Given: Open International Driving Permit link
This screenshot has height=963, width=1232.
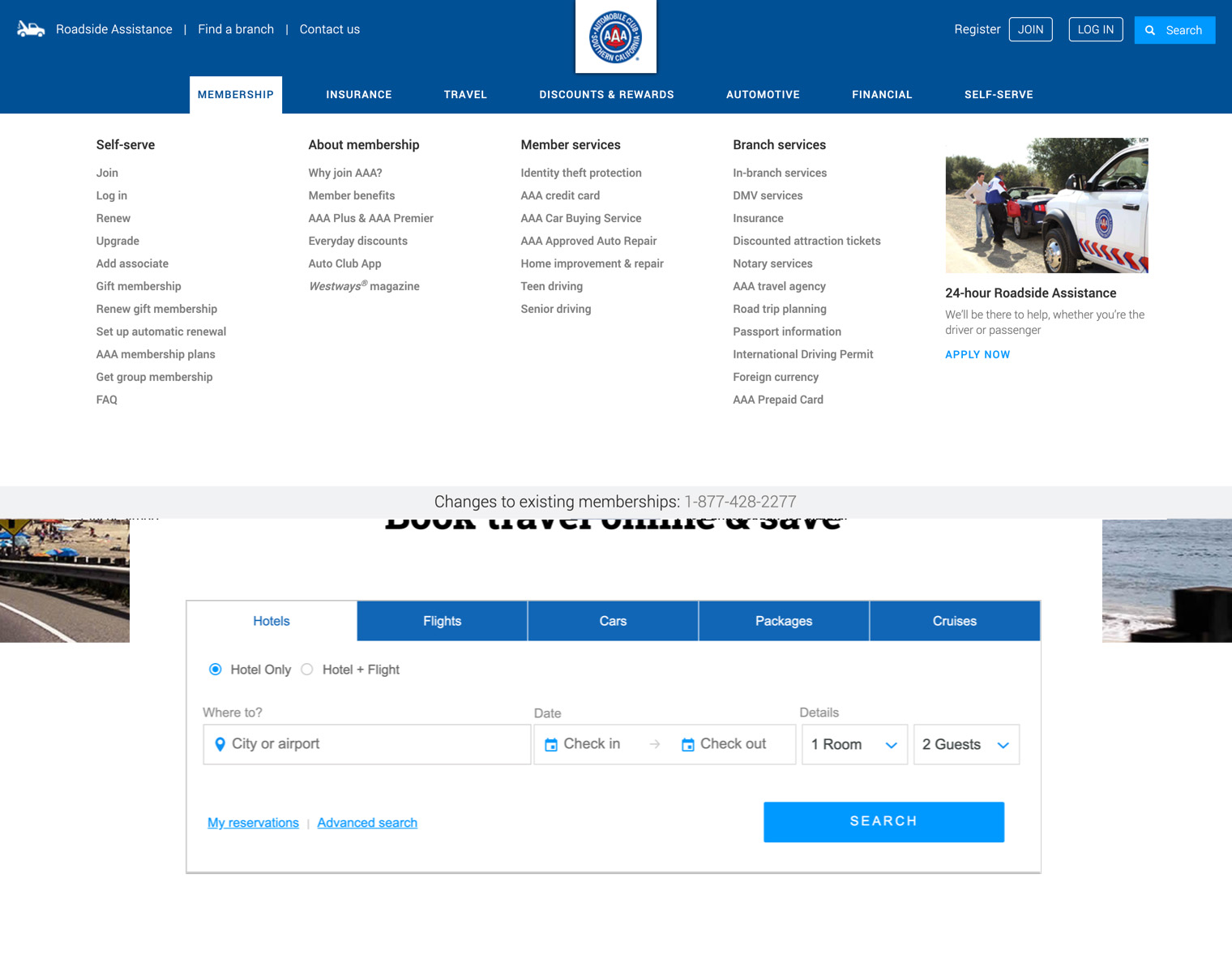Looking at the screenshot, I should click(803, 354).
